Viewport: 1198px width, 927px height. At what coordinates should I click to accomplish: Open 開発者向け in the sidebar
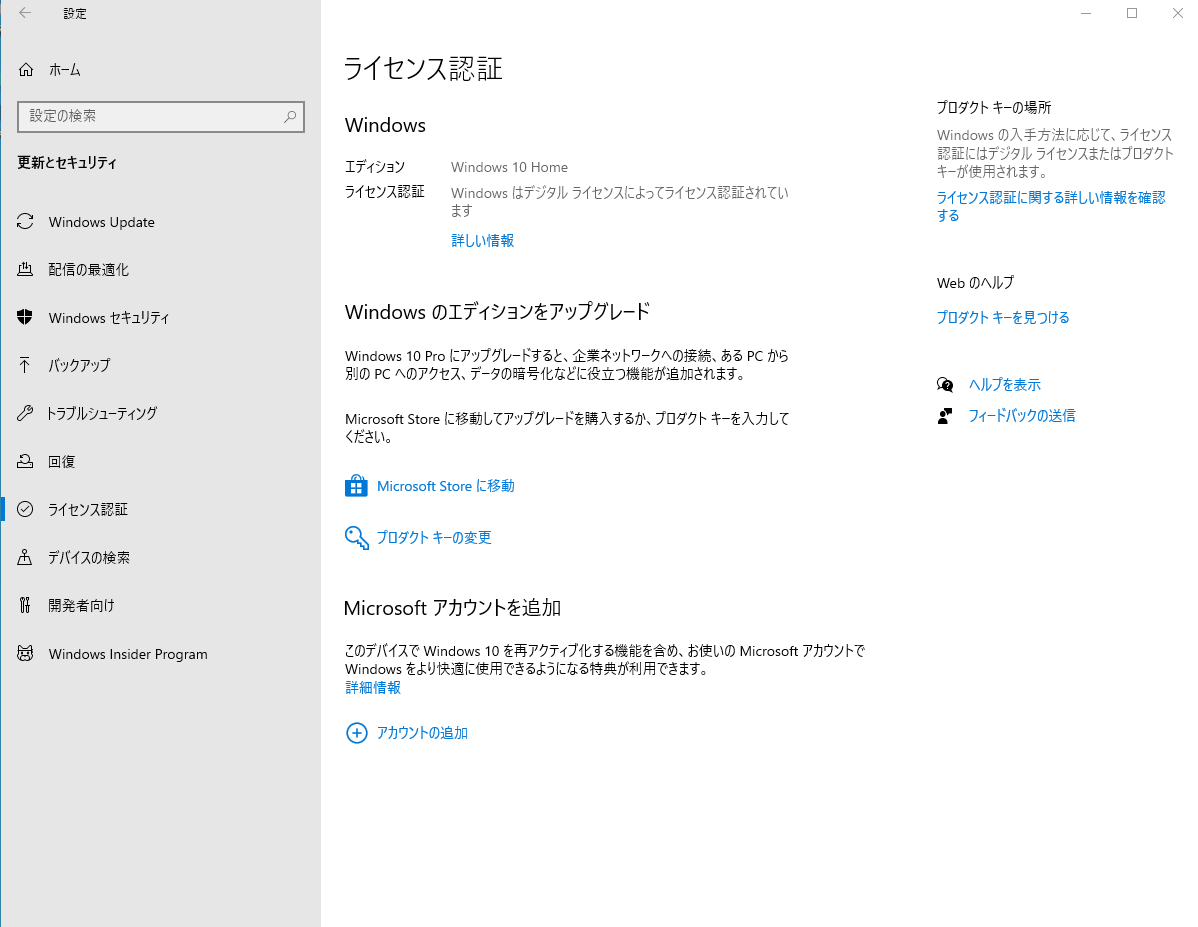click(81, 606)
